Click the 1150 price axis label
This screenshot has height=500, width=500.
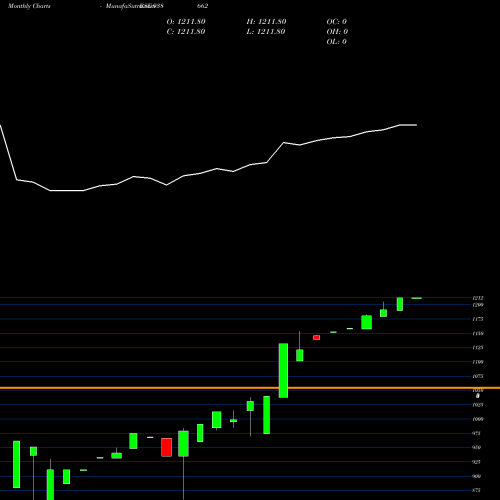click(x=478, y=333)
